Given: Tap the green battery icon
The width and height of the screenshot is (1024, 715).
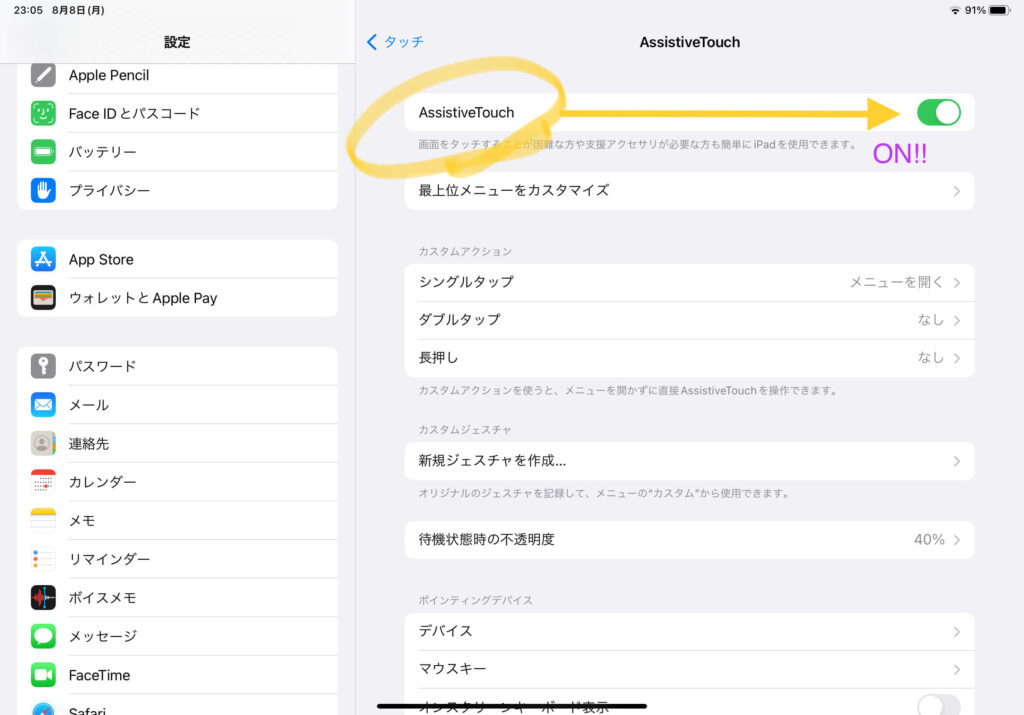Looking at the screenshot, I should click(x=43, y=151).
